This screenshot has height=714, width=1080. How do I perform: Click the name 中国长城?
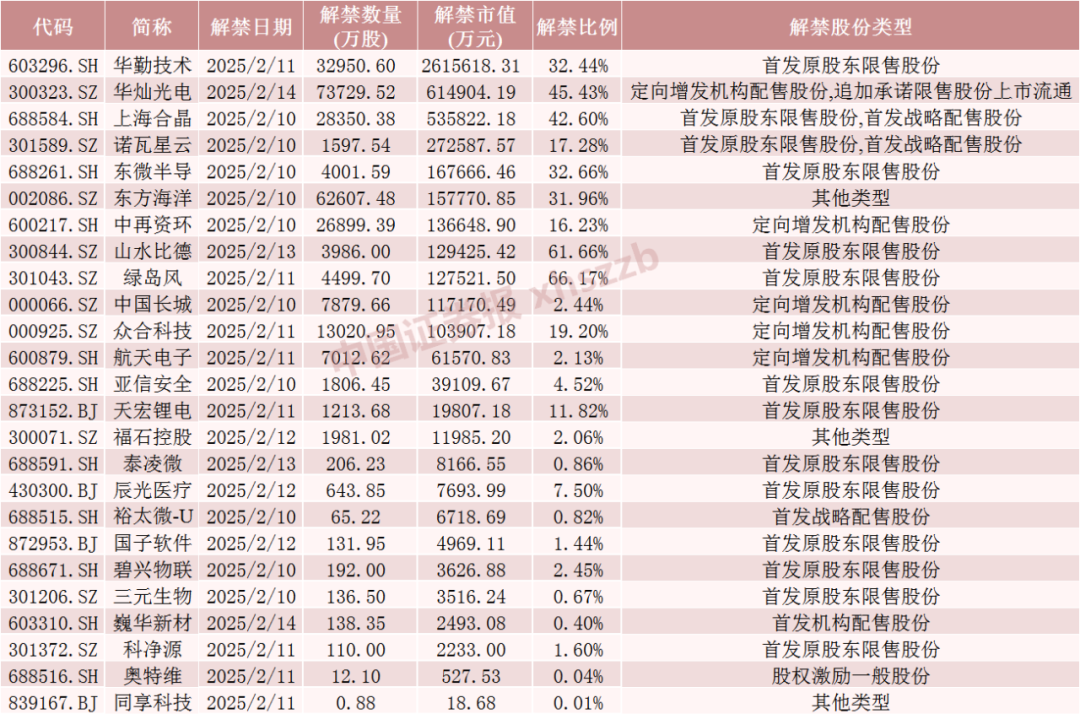152,304
